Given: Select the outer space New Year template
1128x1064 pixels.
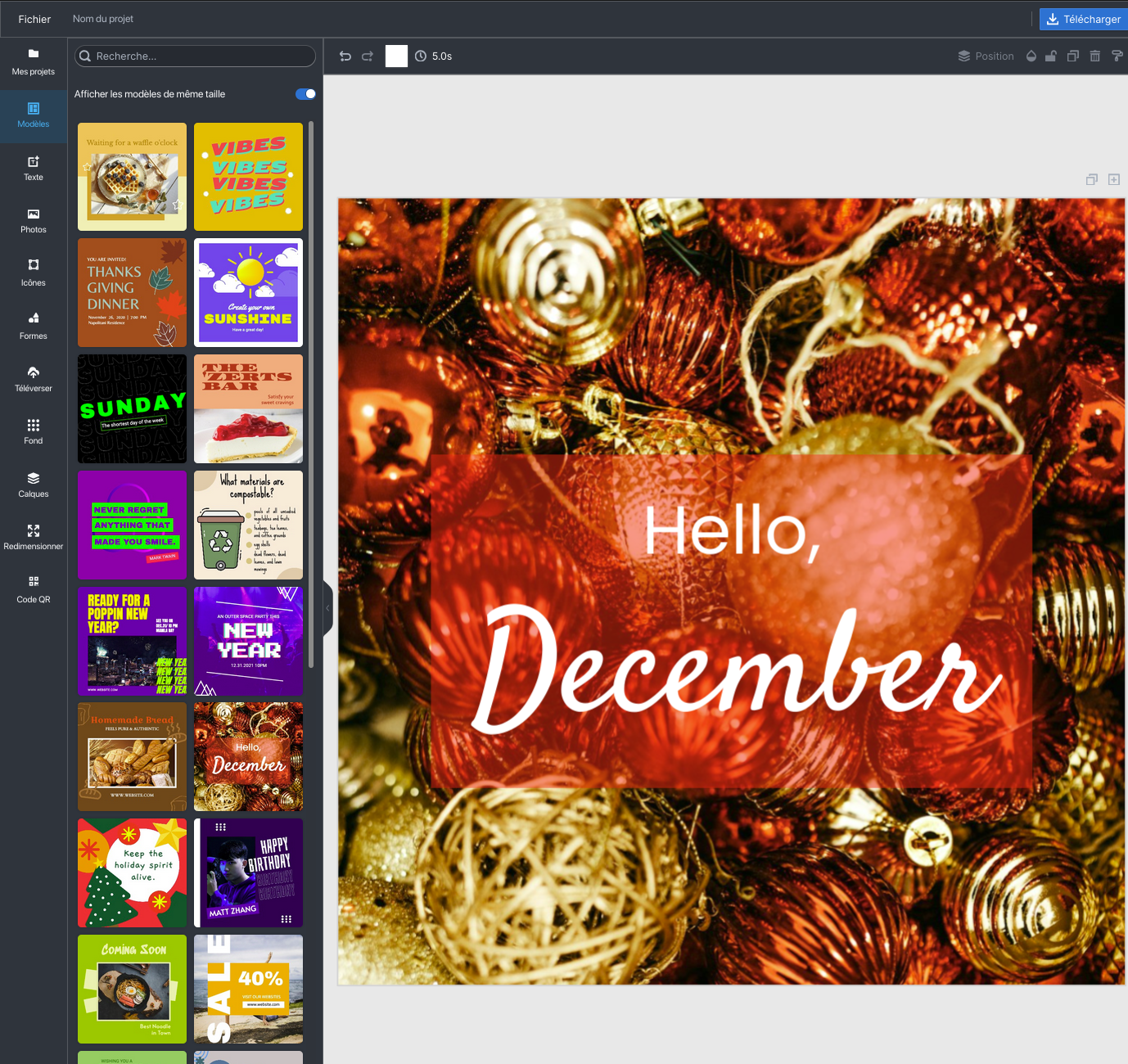Looking at the screenshot, I should (x=248, y=641).
